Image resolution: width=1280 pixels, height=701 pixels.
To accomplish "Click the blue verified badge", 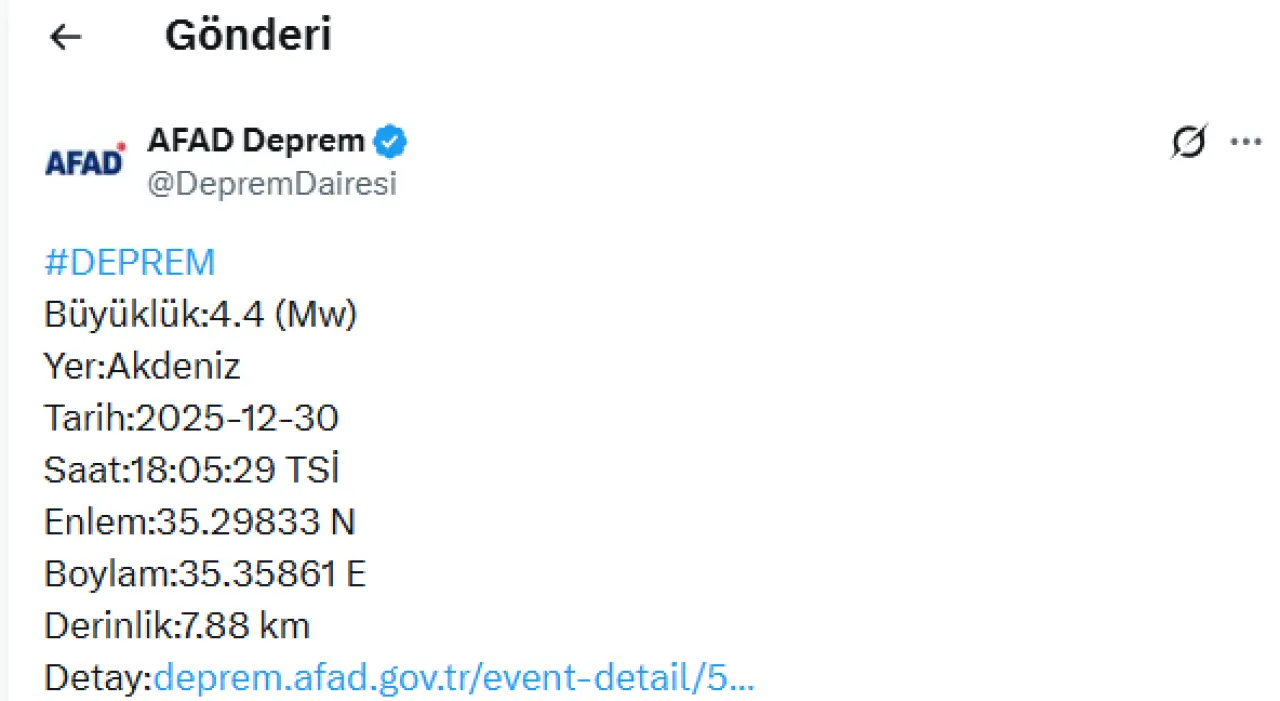I will click(x=390, y=142).
